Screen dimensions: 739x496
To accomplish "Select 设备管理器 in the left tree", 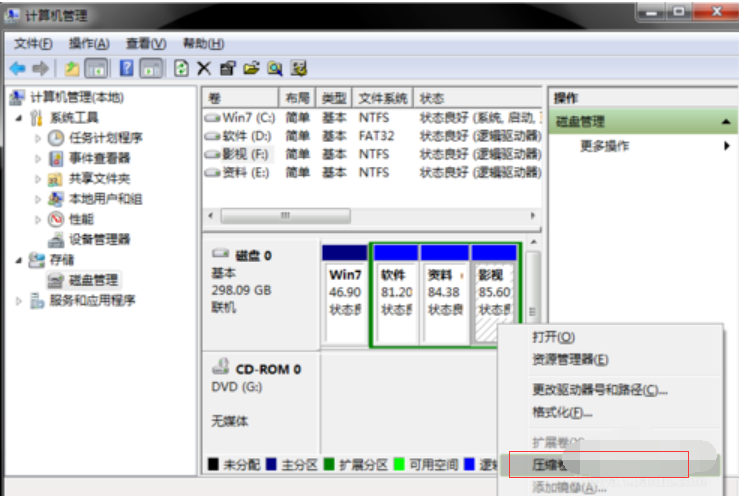I will pyautogui.click(x=99, y=240).
